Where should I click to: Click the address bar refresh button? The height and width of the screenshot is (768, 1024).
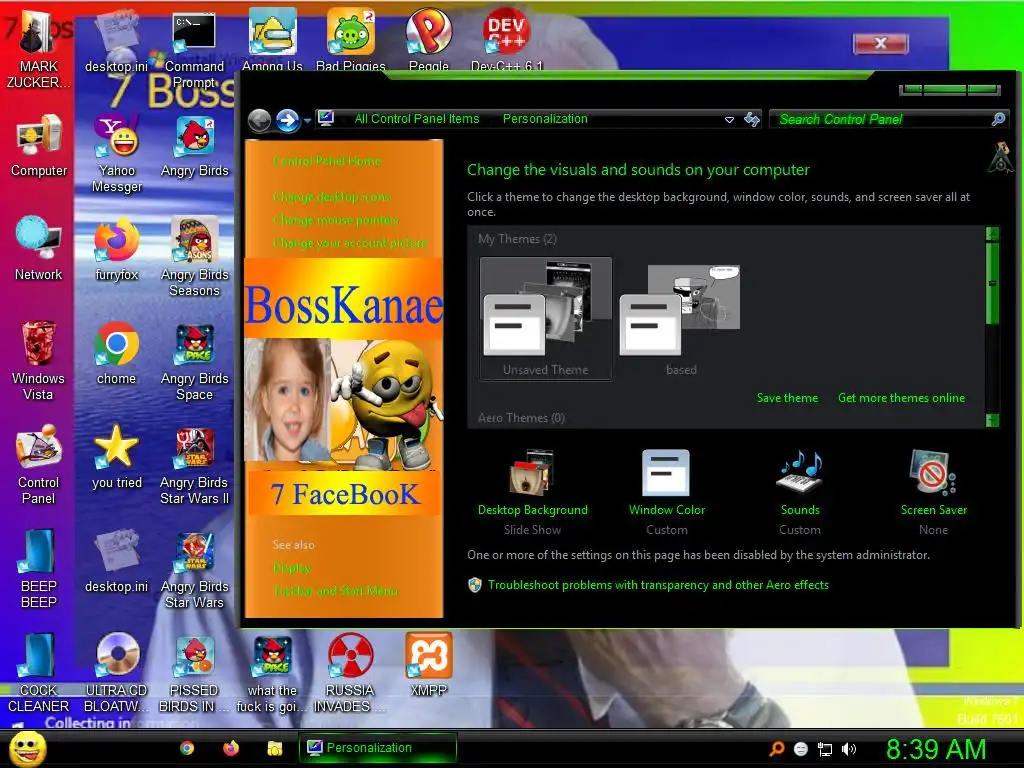[752, 120]
